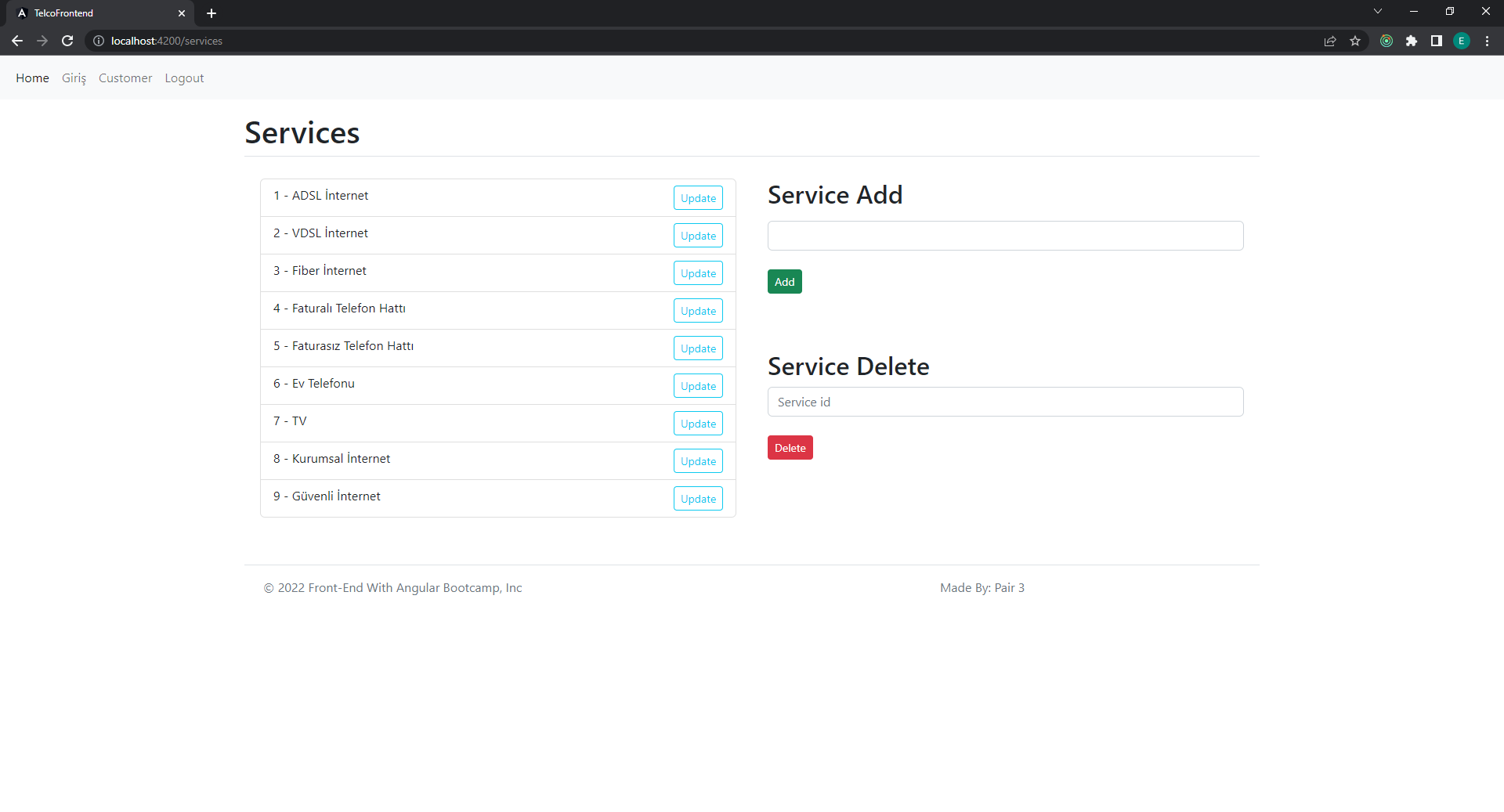Open the share icon in the toolbar

point(1330,41)
